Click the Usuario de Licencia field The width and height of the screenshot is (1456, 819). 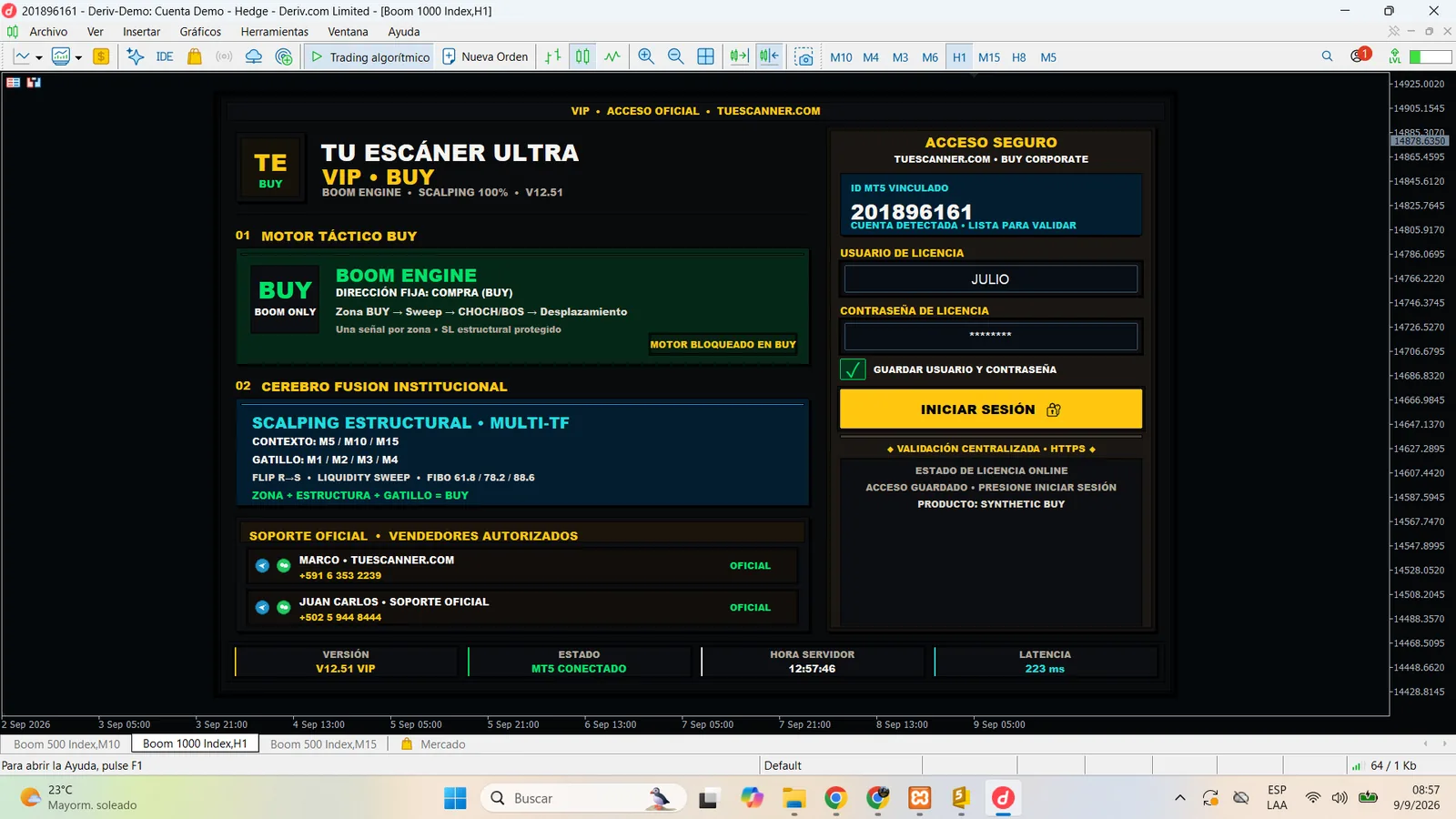[x=990, y=279]
